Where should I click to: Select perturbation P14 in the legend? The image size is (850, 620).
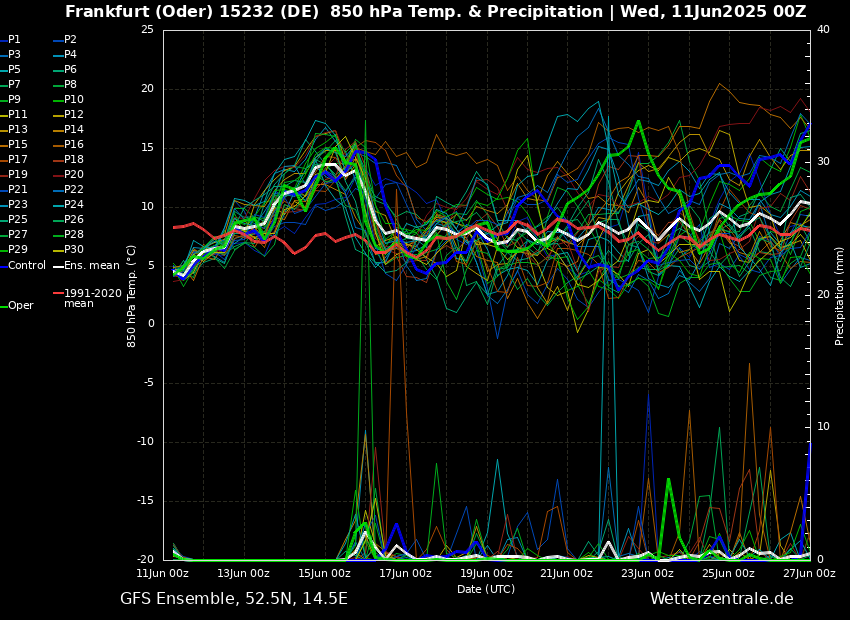(x=68, y=130)
